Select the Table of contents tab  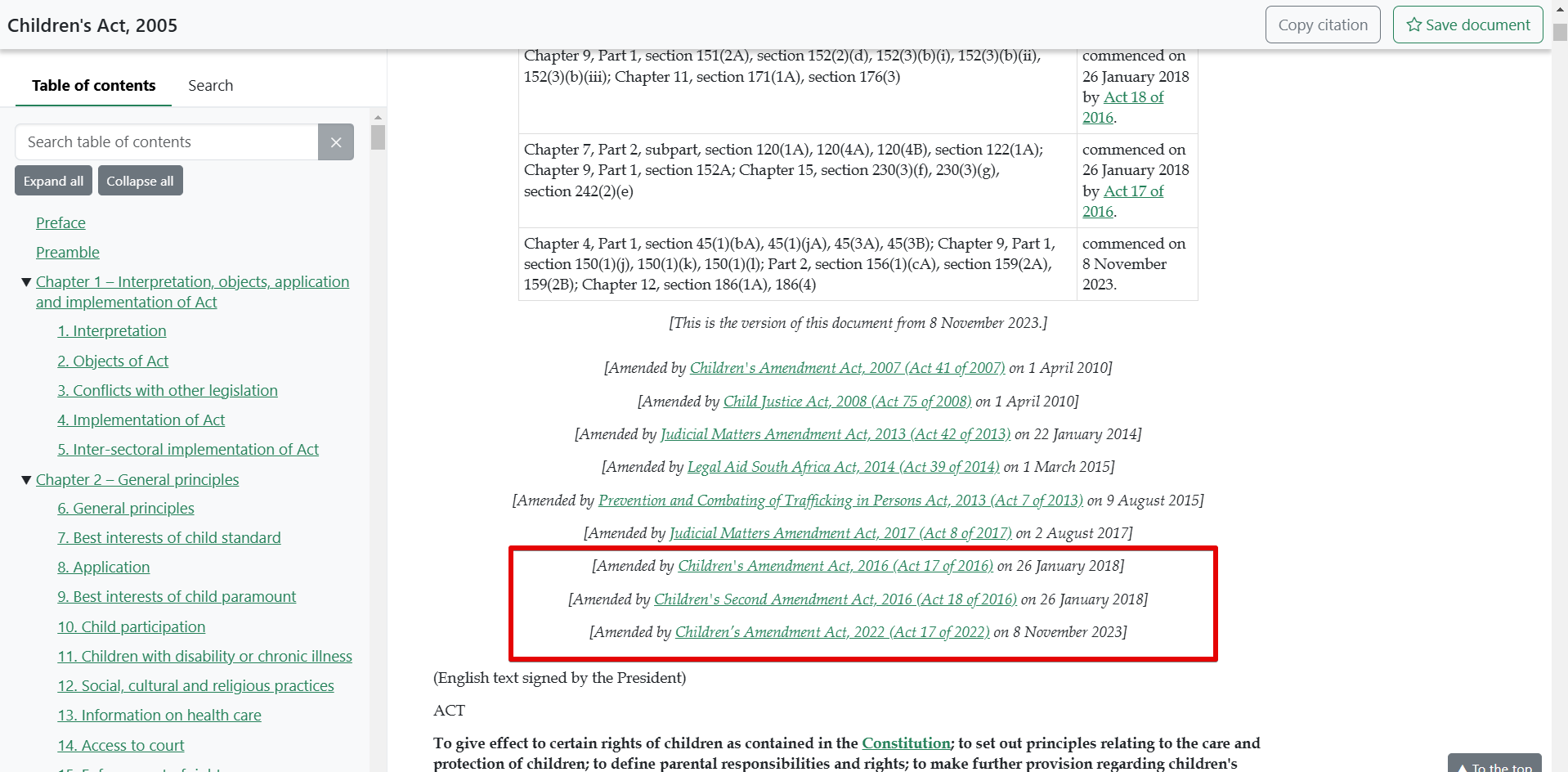click(x=93, y=86)
